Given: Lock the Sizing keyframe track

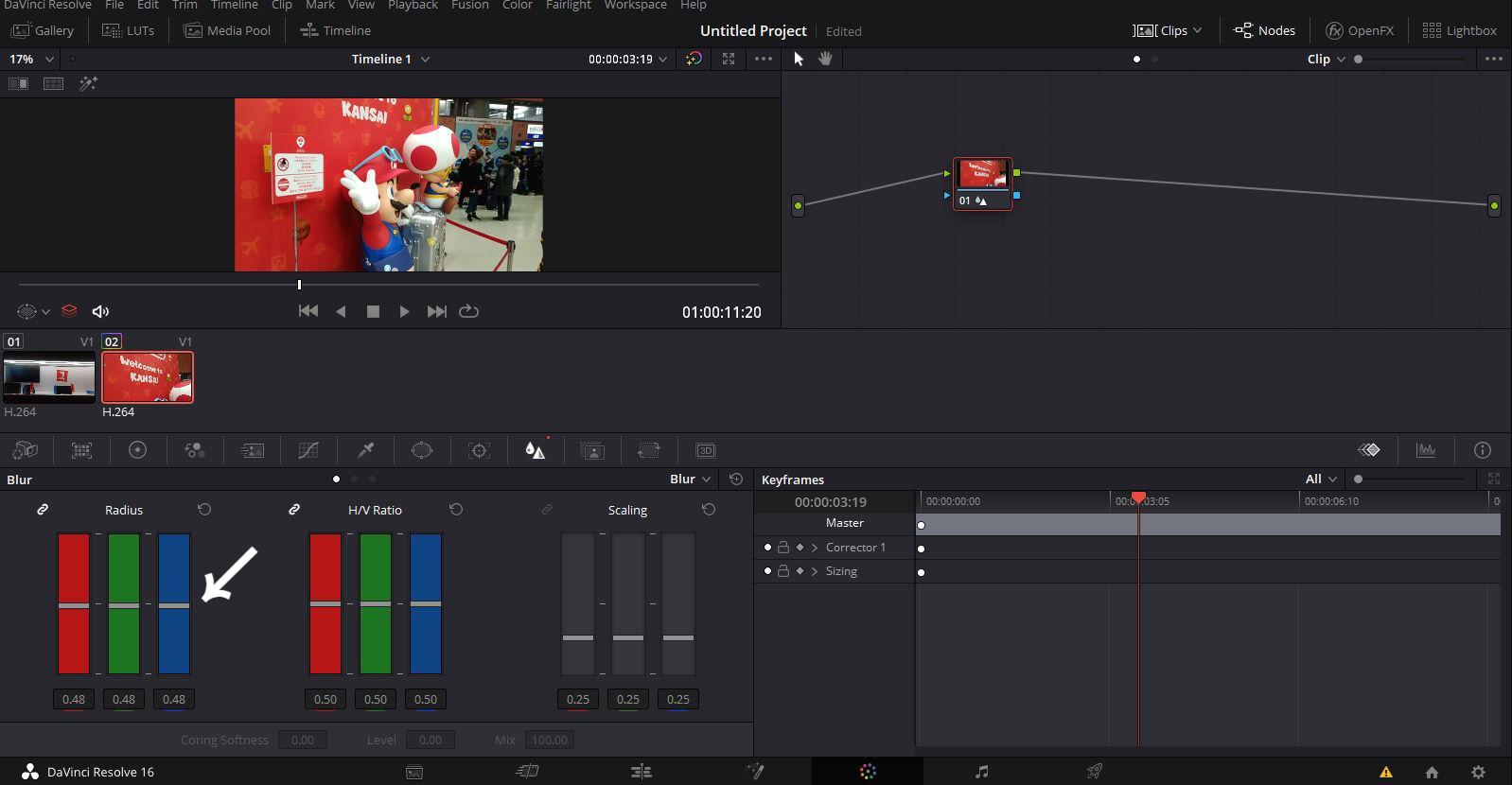Looking at the screenshot, I should click(783, 570).
